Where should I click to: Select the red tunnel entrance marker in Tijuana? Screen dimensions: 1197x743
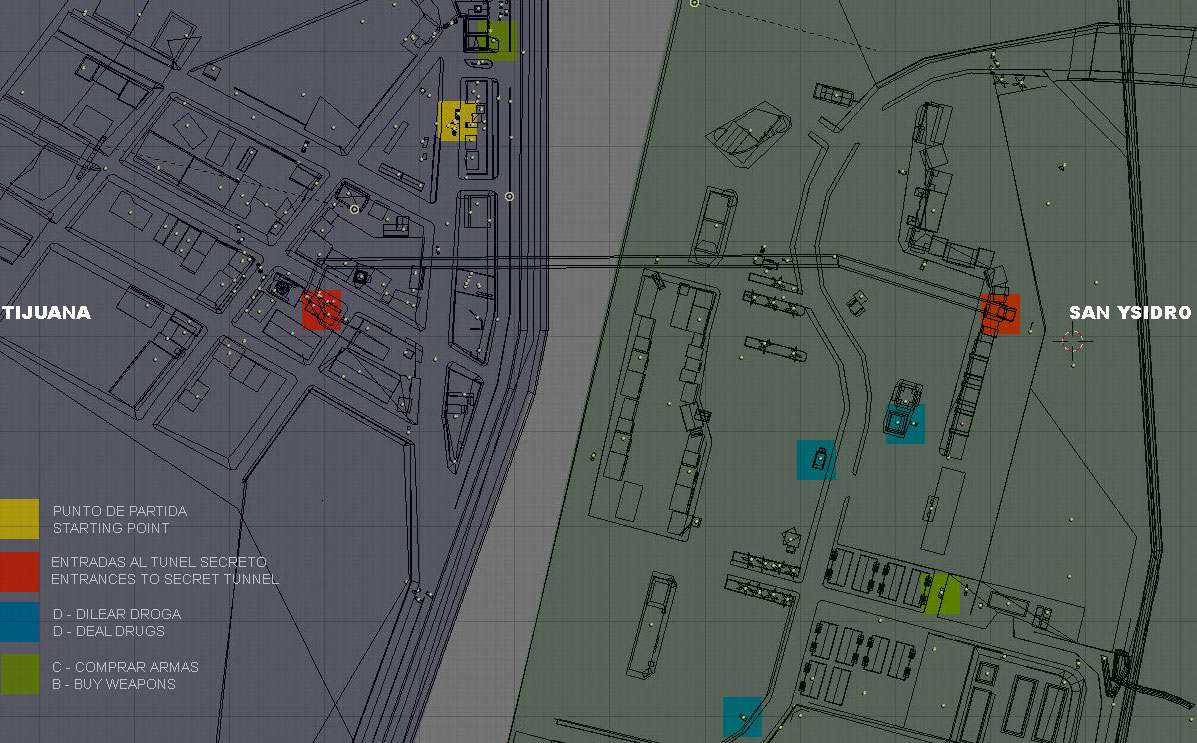coord(322,309)
